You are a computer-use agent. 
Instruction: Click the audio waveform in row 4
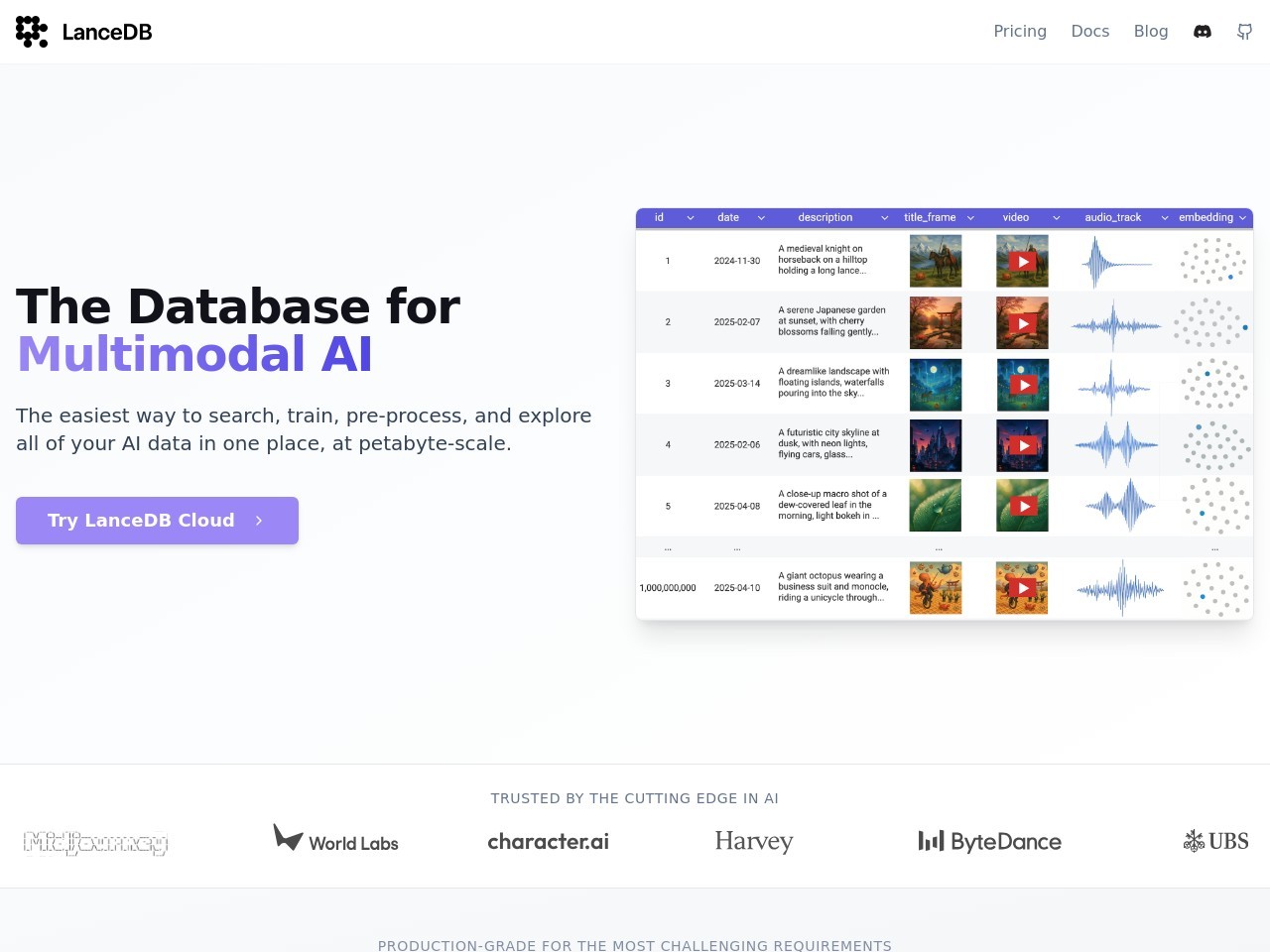pyautogui.click(x=1117, y=446)
